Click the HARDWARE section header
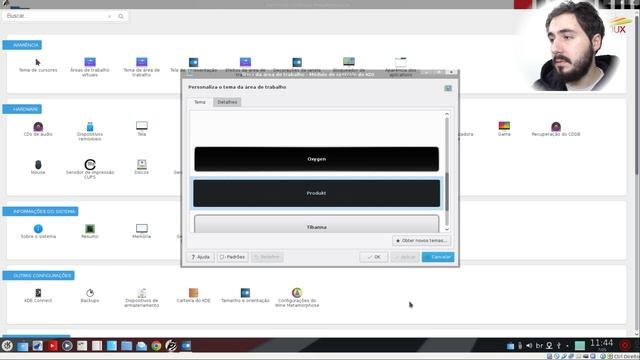Viewport: 640px width, 360px height. click(22, 109)
